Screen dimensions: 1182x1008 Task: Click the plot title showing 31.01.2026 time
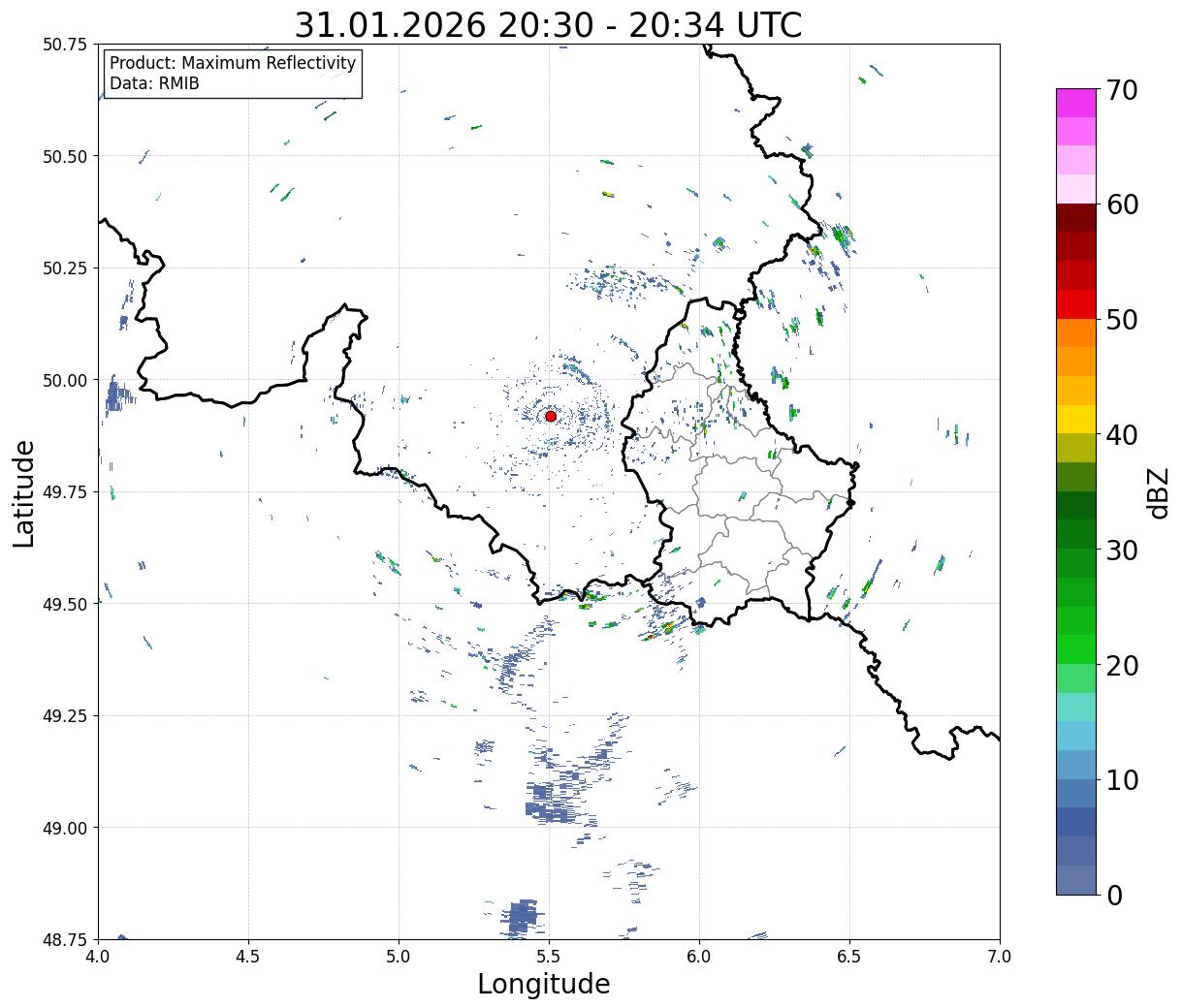[548, 25]
